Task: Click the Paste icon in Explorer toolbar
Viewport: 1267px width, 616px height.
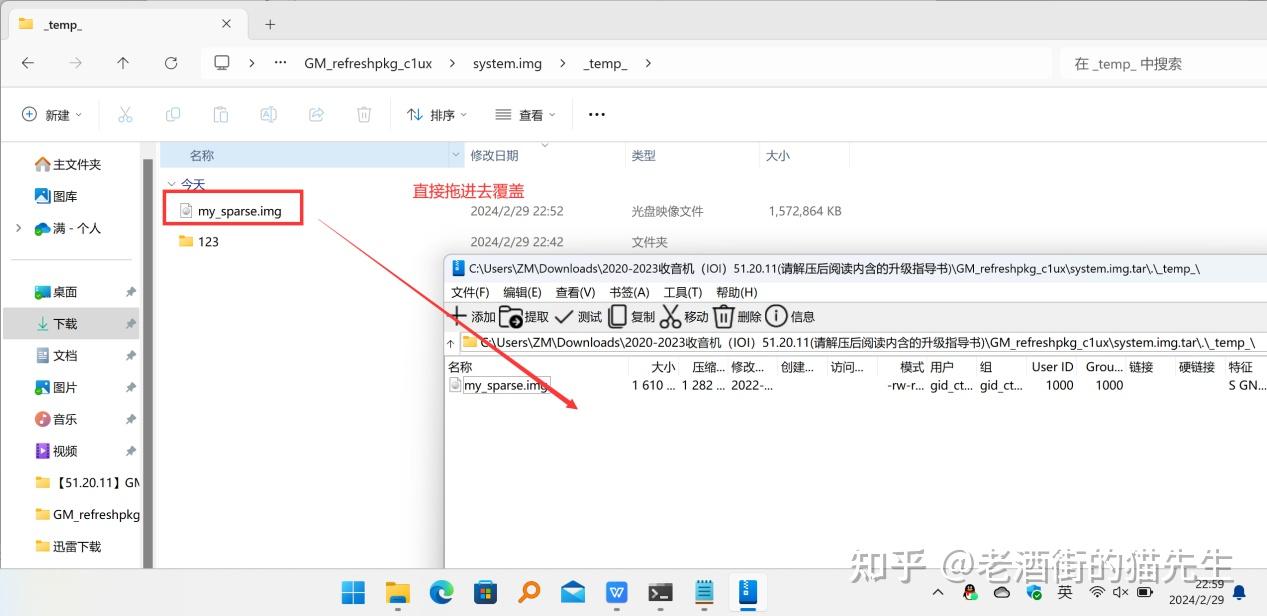Action: (x=220, y=114)
